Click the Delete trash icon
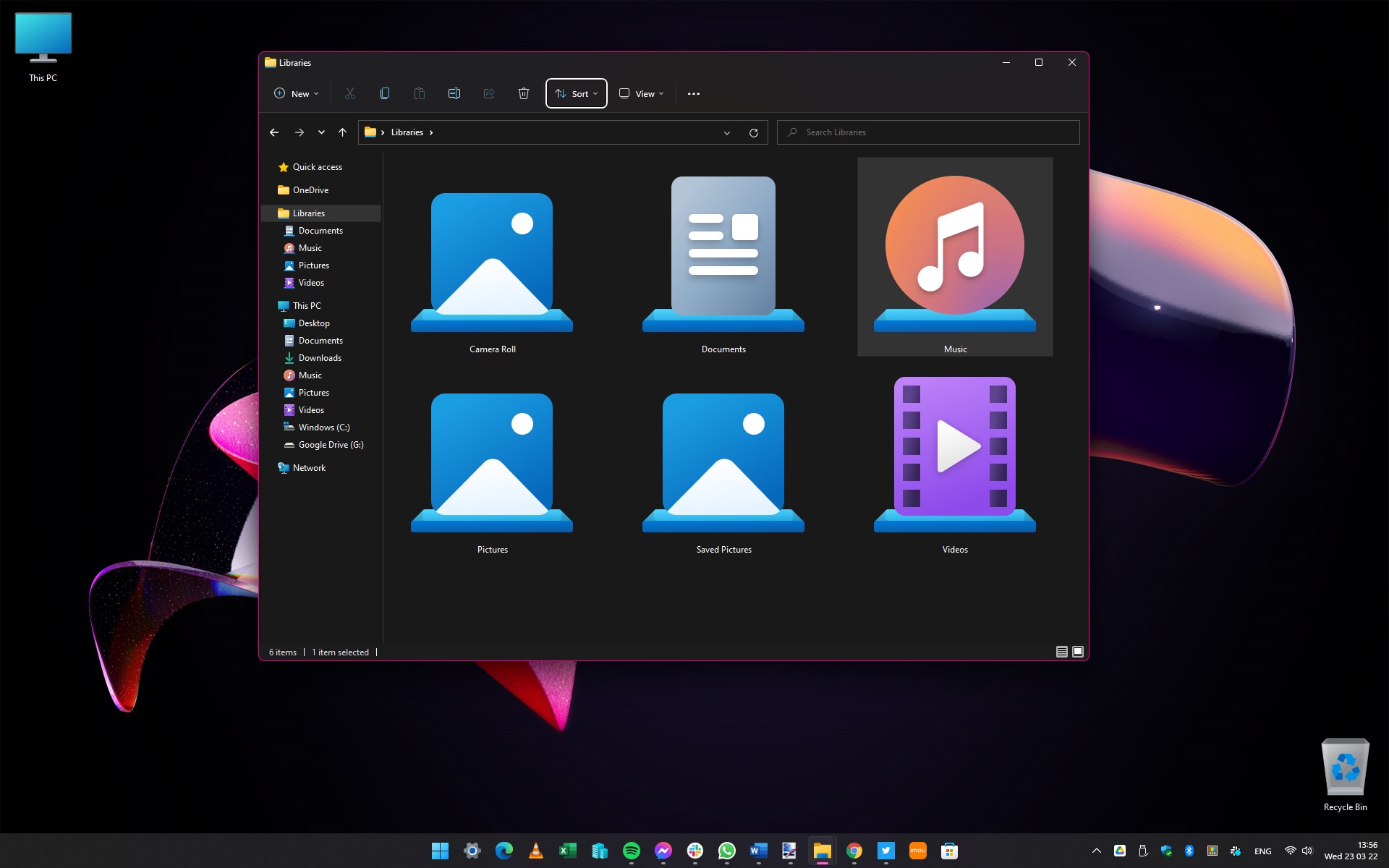The height and width of the screenshot is (868, 1389). click(523, 93)
